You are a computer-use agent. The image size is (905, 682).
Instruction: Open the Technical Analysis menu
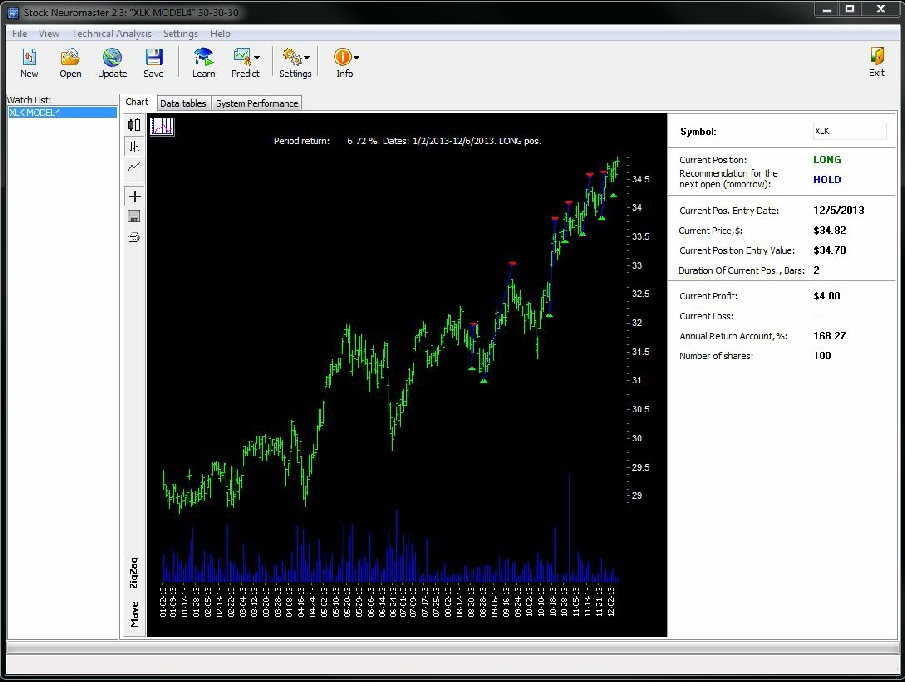pos(112,33)
